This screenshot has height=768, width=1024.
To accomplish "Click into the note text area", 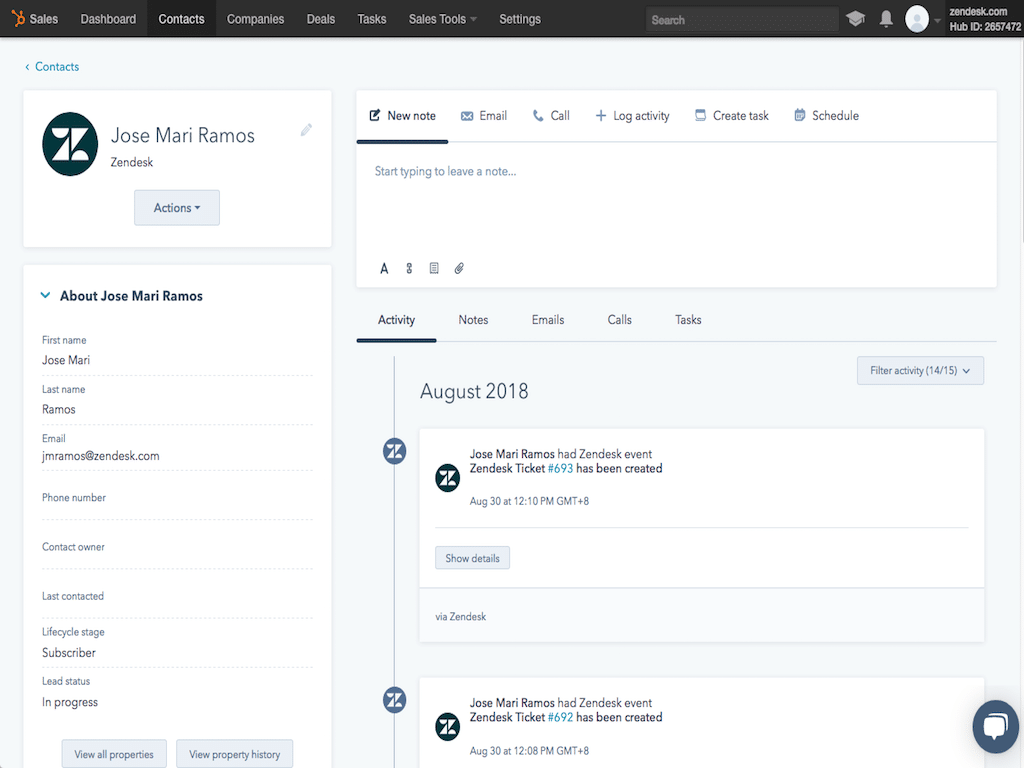I will tap(676, 199).
